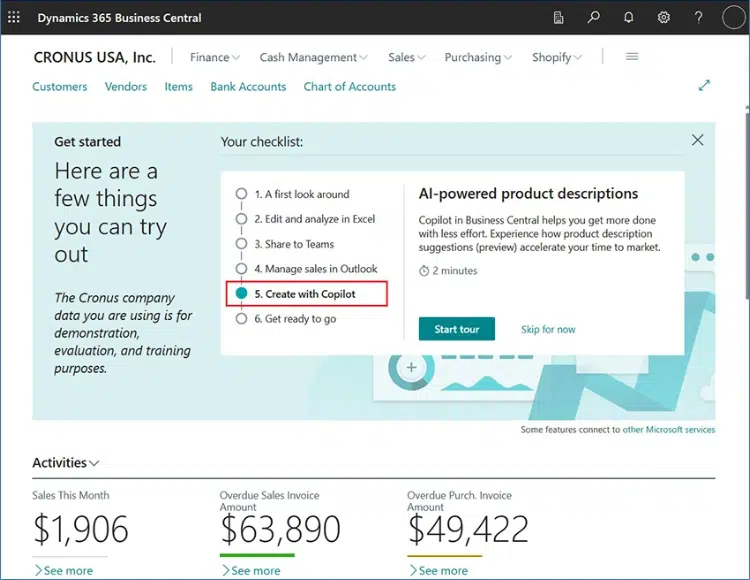The width and height of the screenshot is (750, 580).
Task: See more under Sales This Month
Action: coord(63,570)
